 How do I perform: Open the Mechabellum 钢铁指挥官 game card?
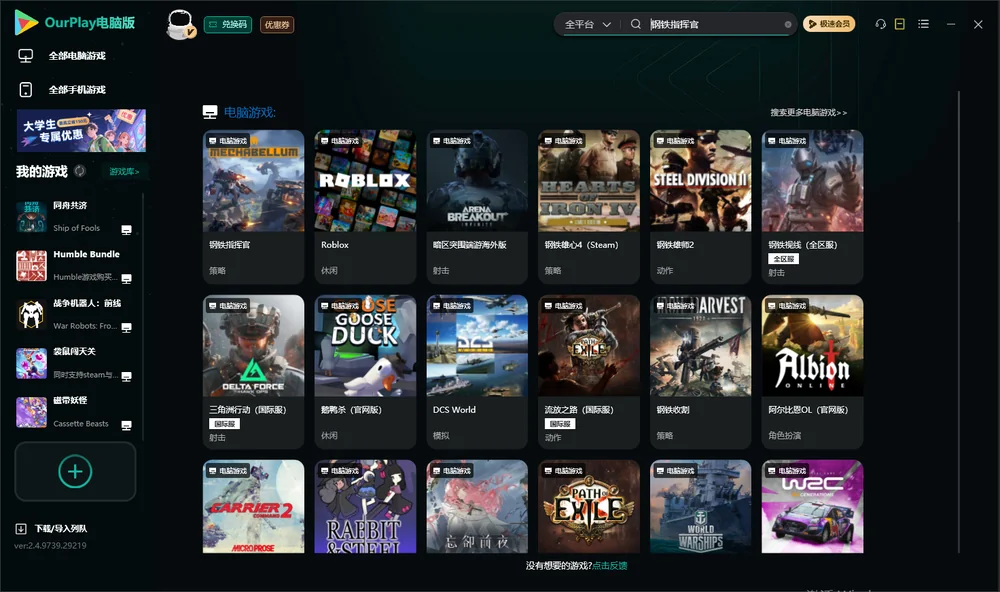253,207
